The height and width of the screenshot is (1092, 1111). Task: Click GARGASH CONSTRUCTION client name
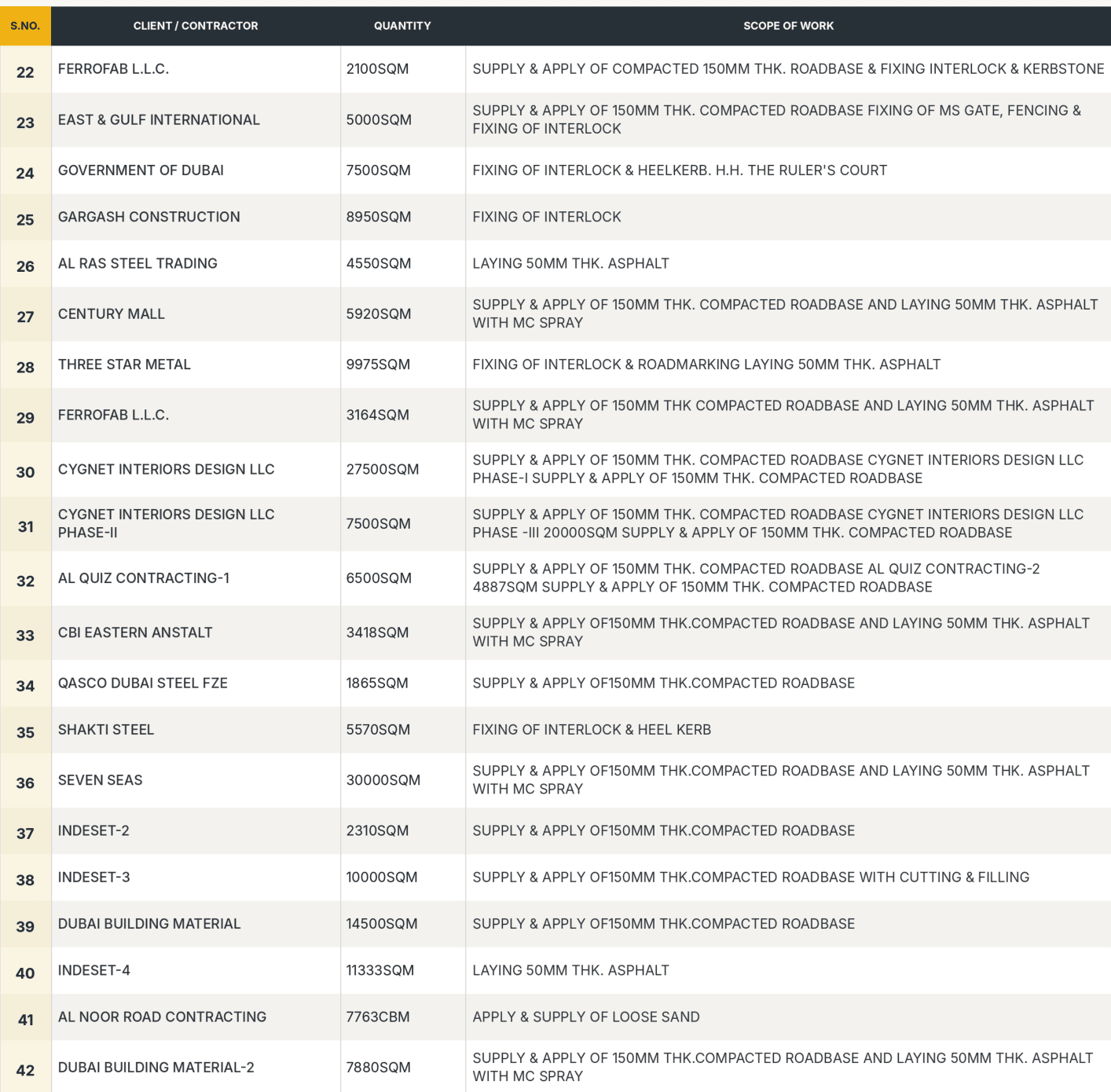(149, 217)
